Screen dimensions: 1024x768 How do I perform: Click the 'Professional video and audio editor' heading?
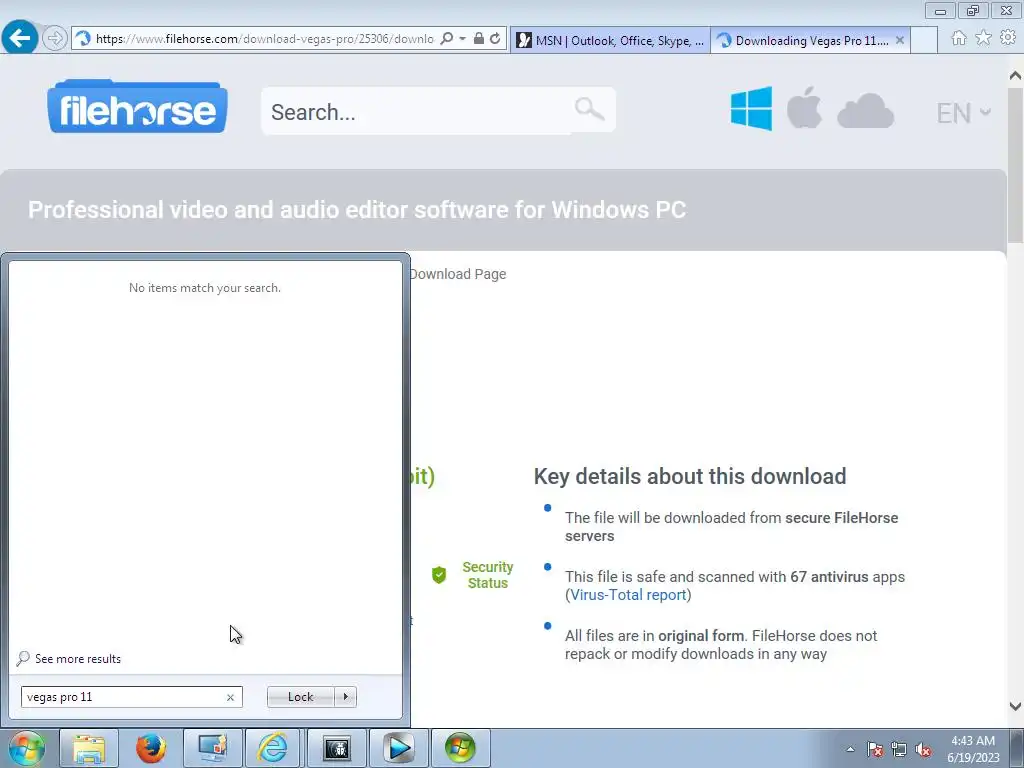click(x=357, y=210)
